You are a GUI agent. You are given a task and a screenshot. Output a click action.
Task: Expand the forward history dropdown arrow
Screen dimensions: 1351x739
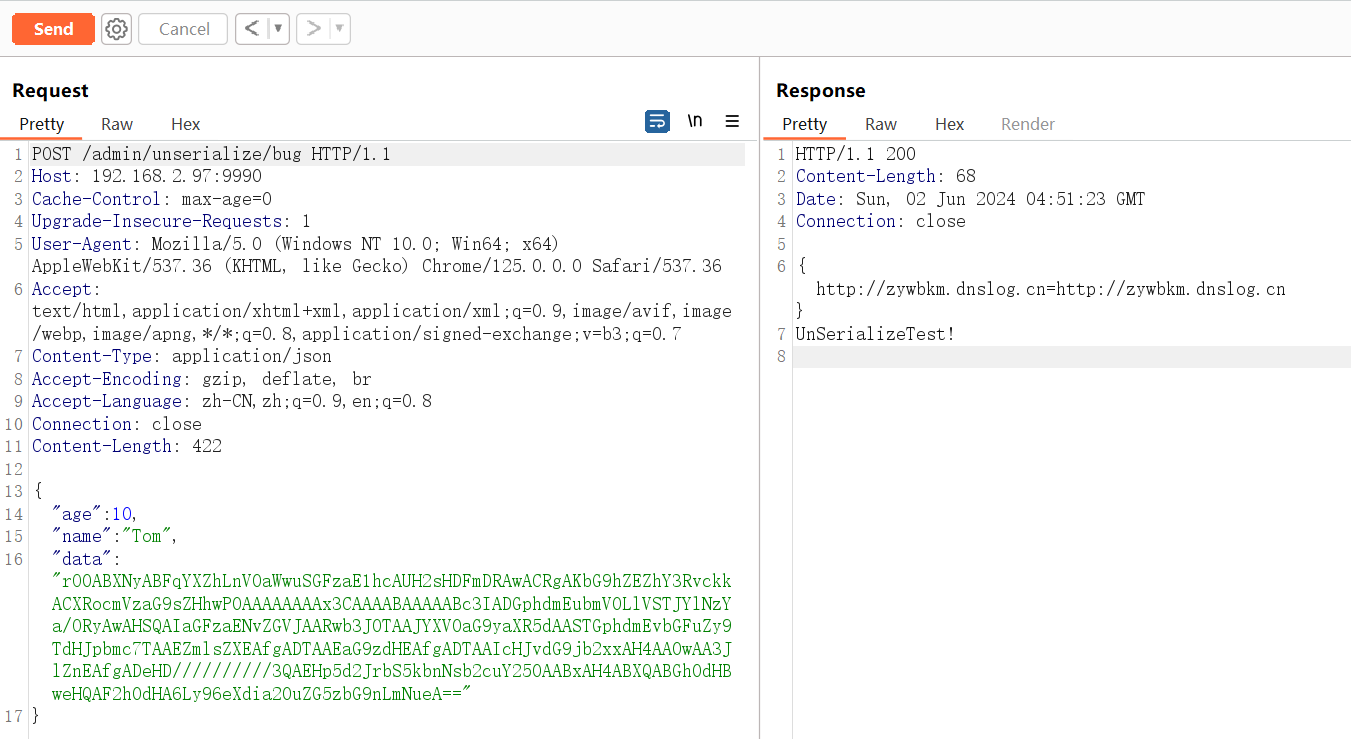click(x=340, y=29)
